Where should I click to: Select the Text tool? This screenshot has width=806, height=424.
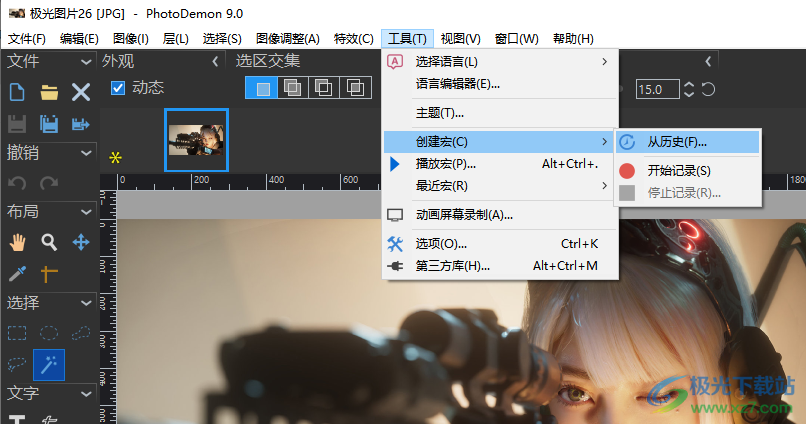pyautogui.click(x=17, y=419)
